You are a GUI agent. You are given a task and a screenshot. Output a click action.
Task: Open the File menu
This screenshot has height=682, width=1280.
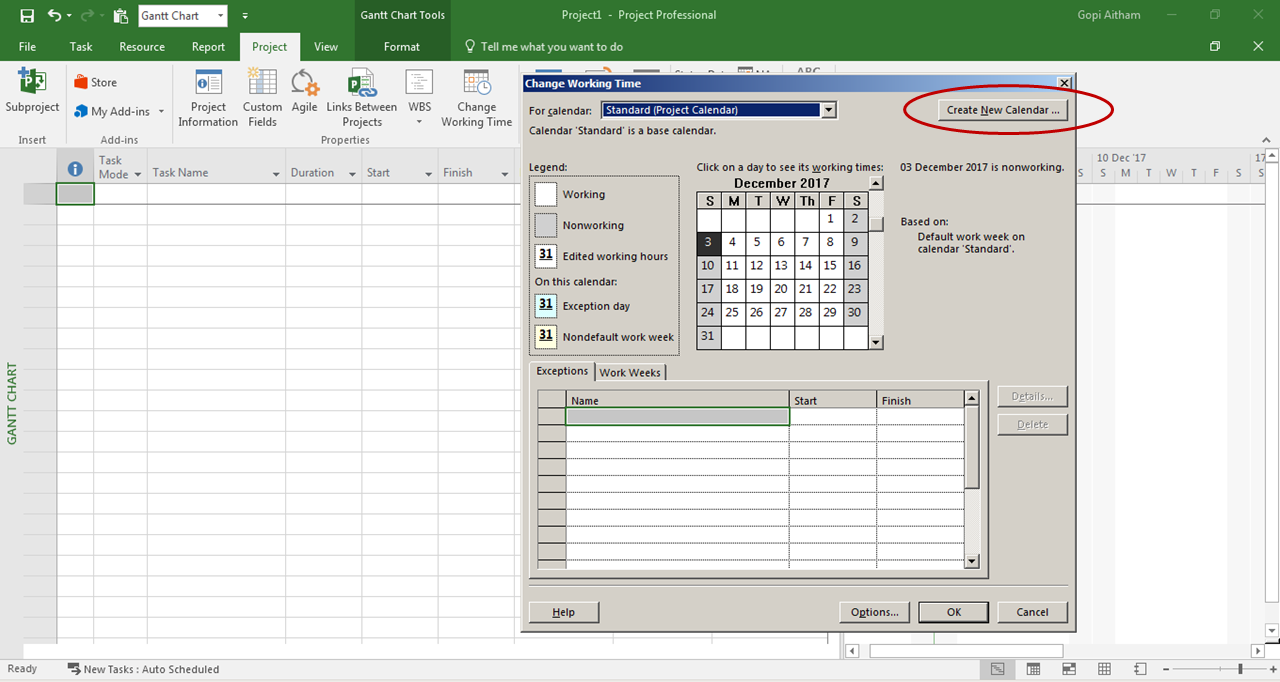pos(27,47)
